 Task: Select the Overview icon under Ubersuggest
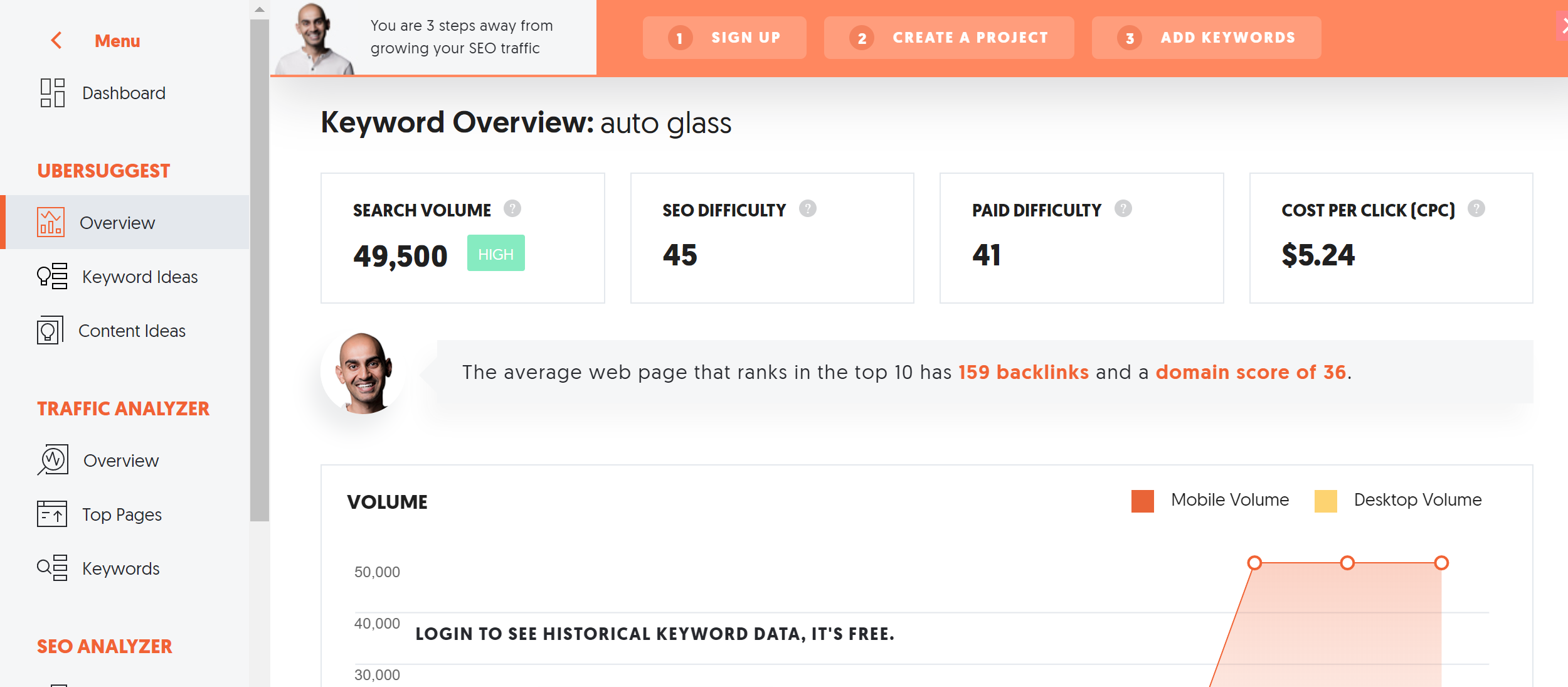pos(50,222)
